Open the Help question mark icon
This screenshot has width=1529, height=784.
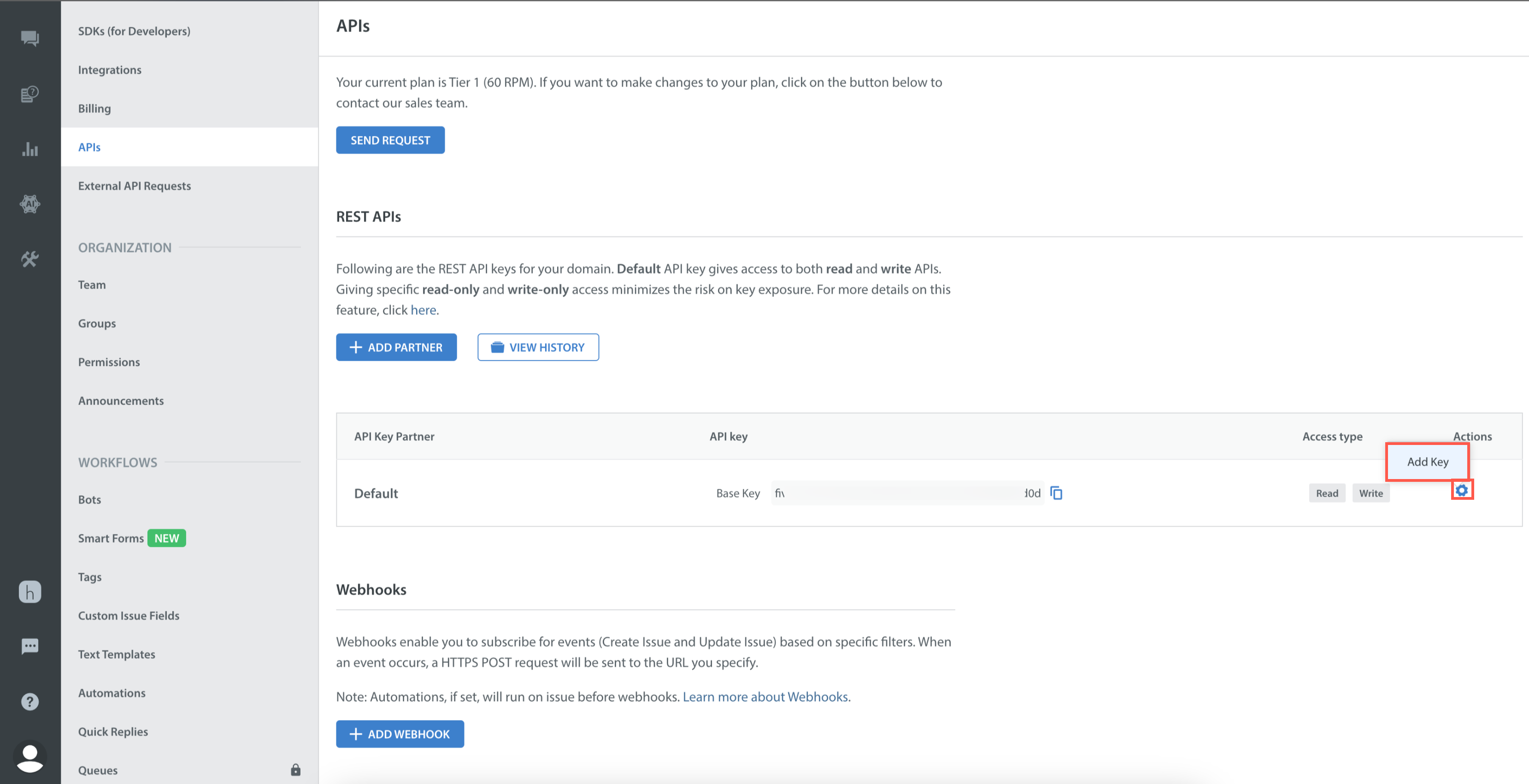[29, 702]
